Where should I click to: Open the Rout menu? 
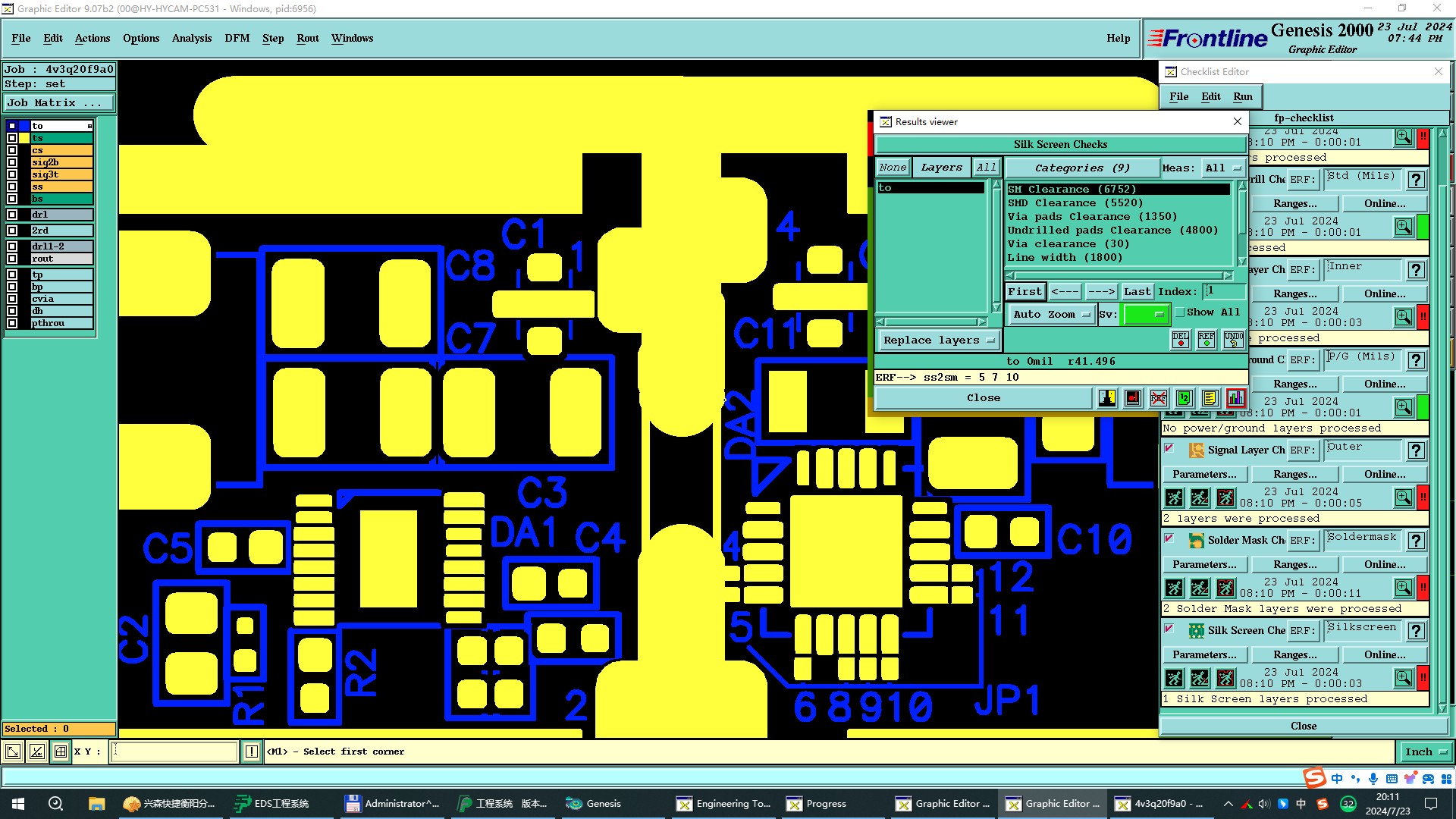click(x=307, y=38)
